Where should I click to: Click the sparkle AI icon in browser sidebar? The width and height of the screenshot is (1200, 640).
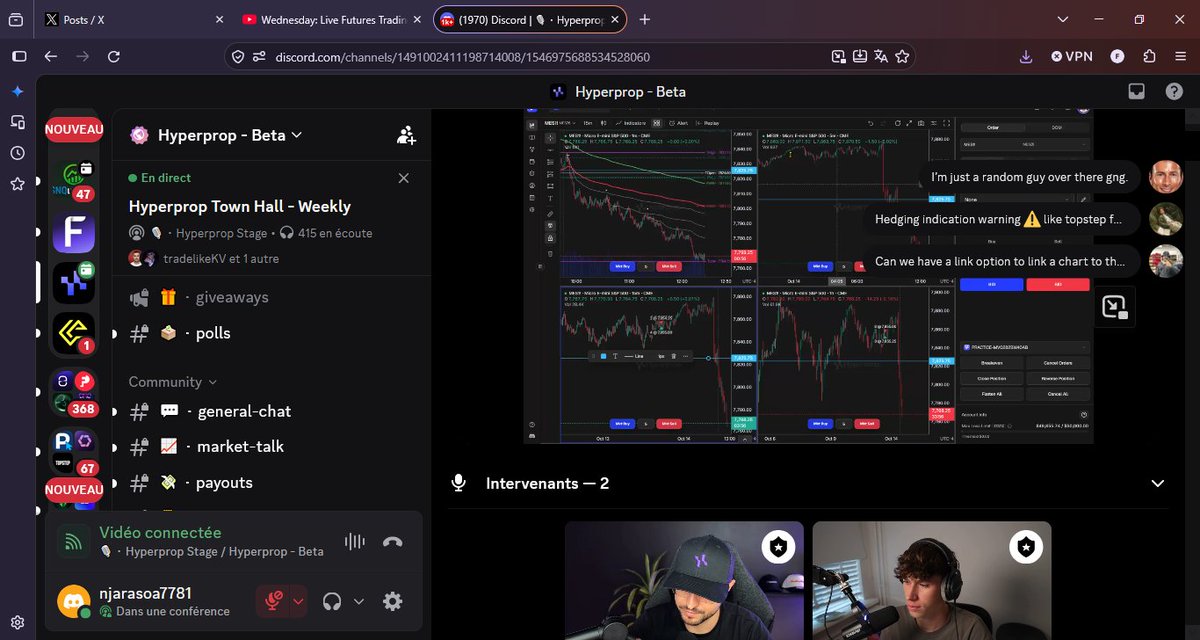tap(17, 91)
